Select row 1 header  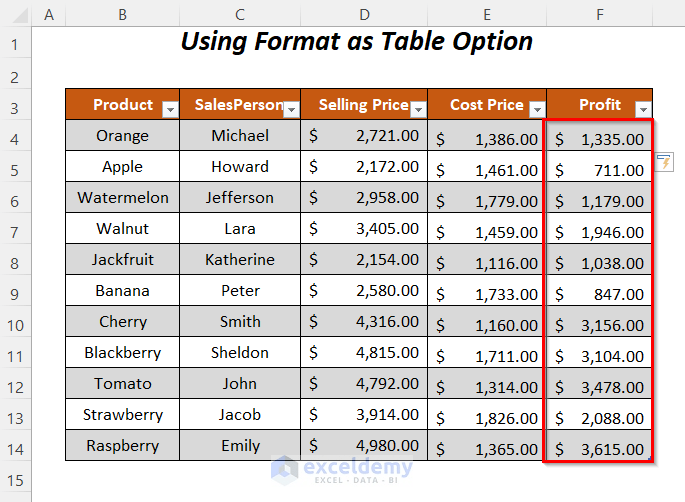[15, 44]
